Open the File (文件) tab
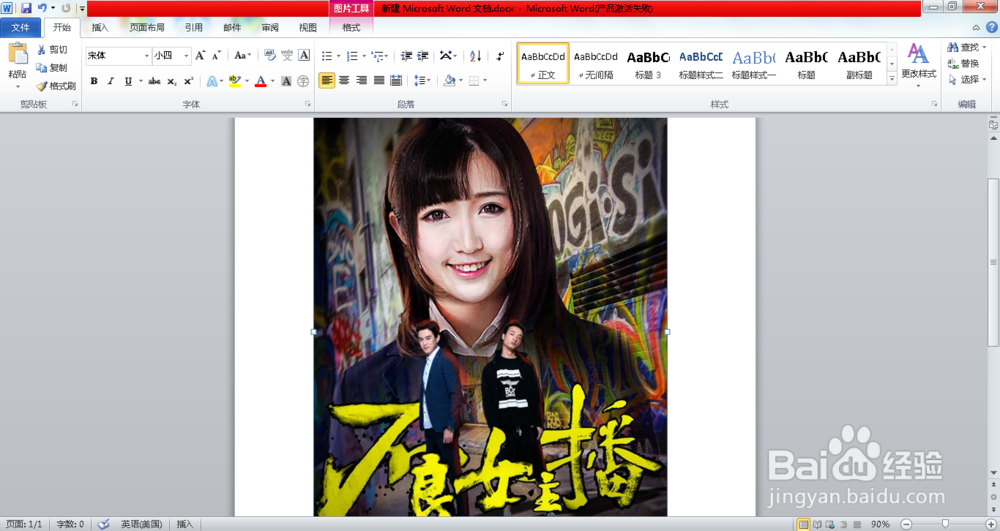Viewport: 1000px width, 531px height. tap(20, 27)
